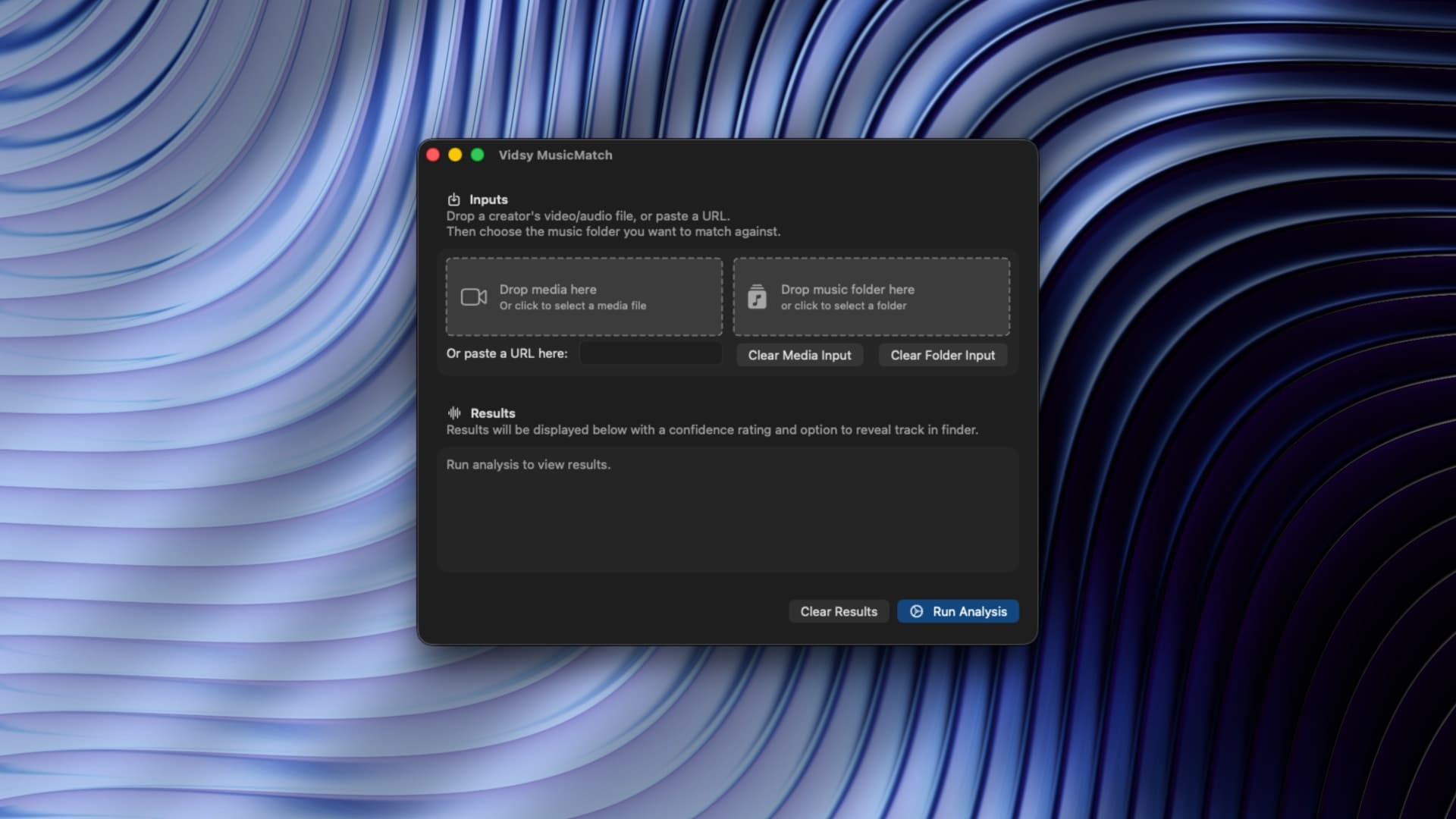This screenshot has width=1456, height=819.
Task: Click the play icon inside Run Analysis button
Action: (x=916, y=611)
